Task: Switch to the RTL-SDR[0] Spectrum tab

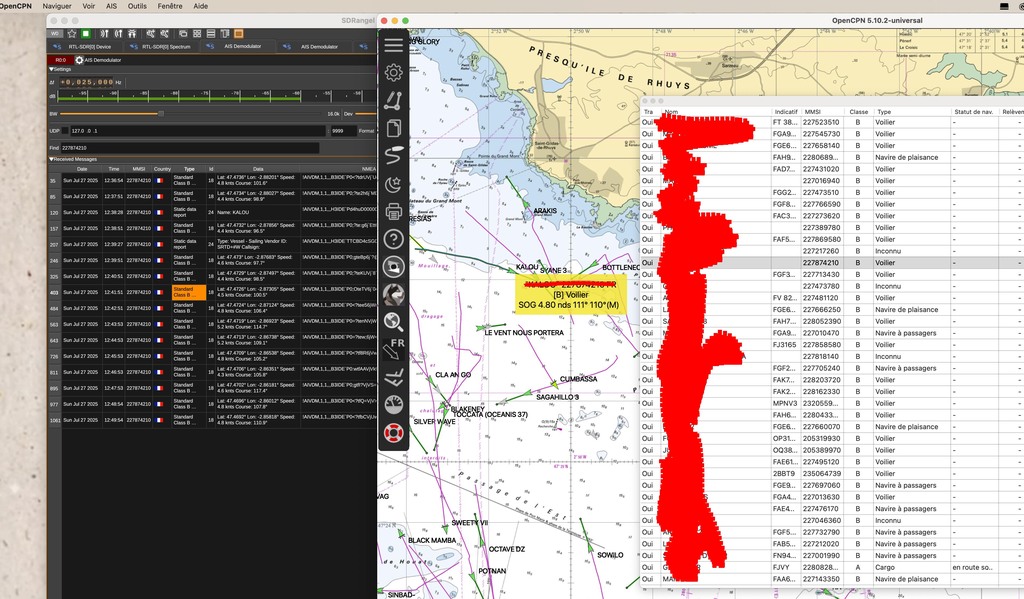Action: click(x=160, y=46)
